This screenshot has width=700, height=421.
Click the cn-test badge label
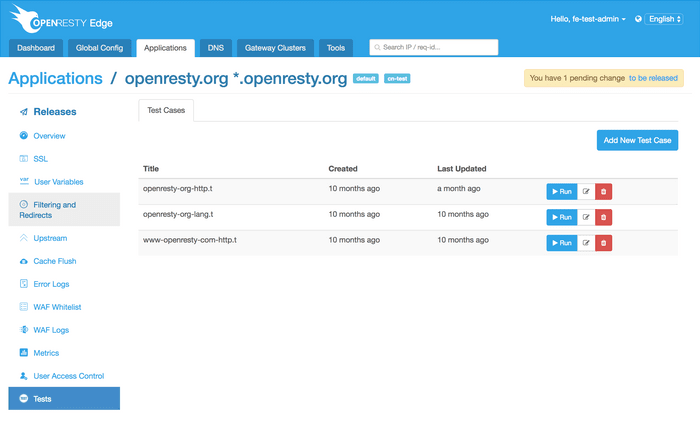point(397,79)
